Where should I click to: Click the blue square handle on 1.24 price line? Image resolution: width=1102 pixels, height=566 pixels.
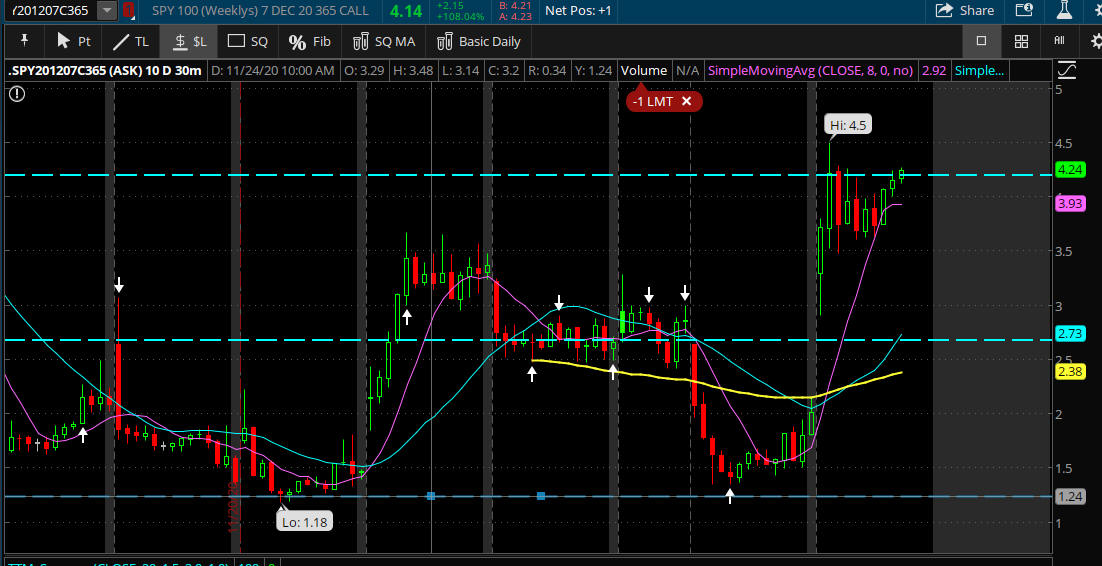[x=431, y=496]
